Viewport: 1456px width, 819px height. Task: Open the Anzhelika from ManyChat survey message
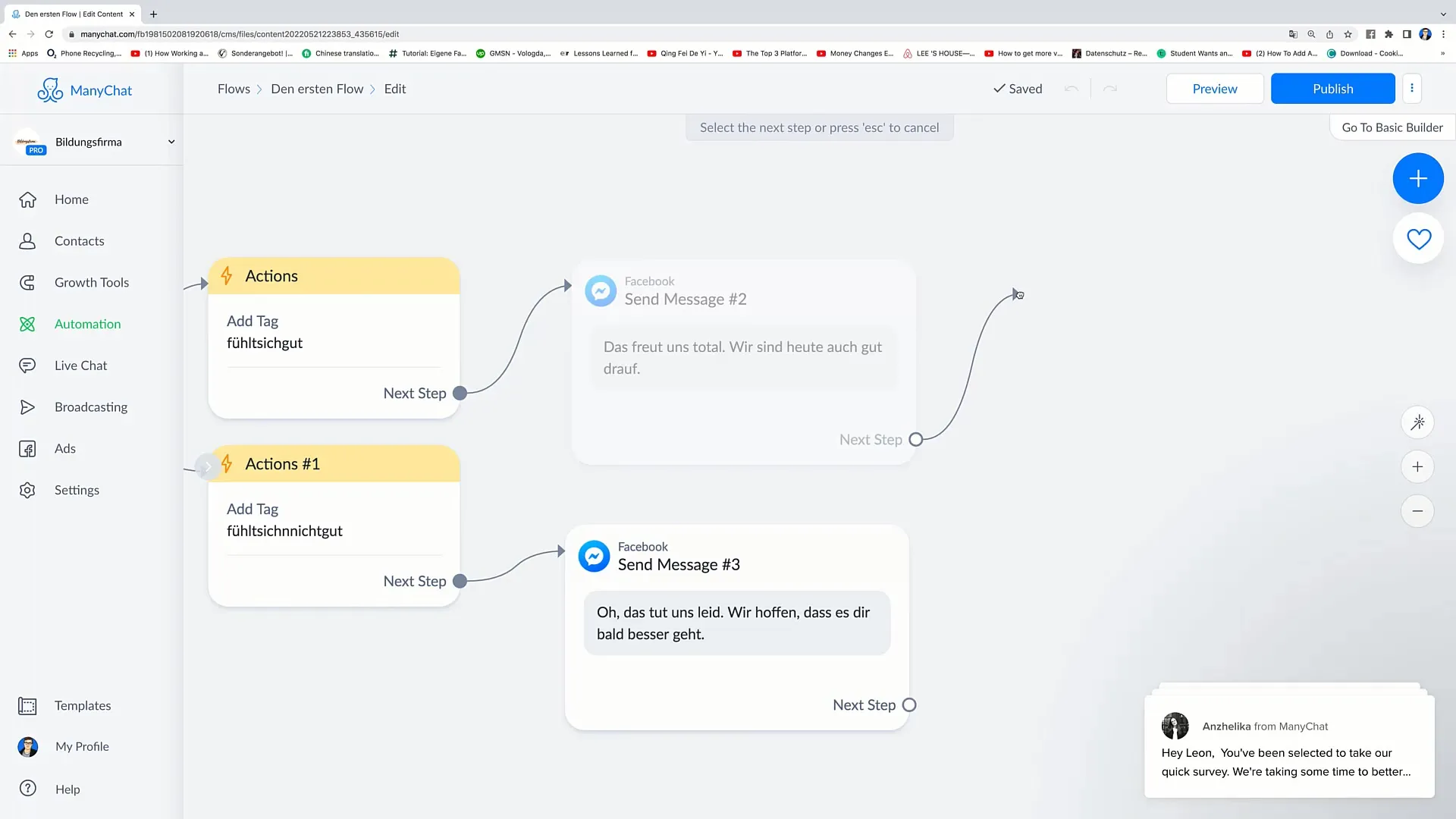[x=1289, y=746]
